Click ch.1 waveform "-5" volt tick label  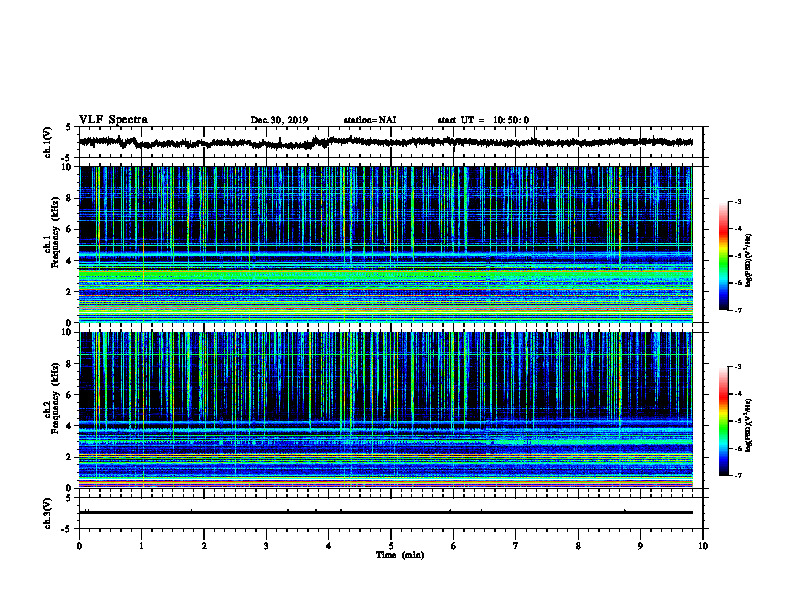(67, 158)
